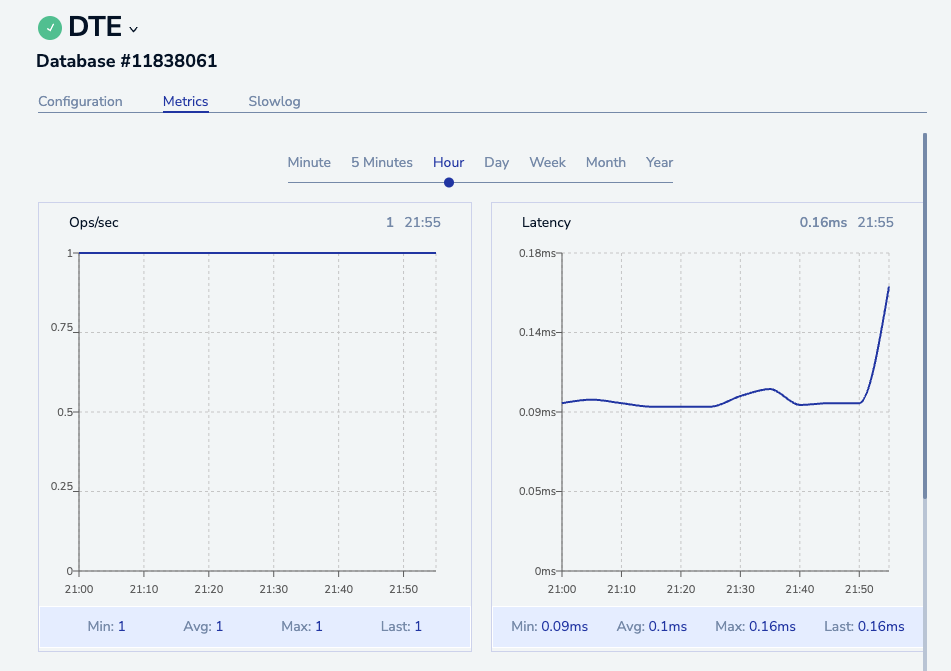Click the Ops/sec Last: 1 stat
The image size is (951, 671).
(401, 627)
